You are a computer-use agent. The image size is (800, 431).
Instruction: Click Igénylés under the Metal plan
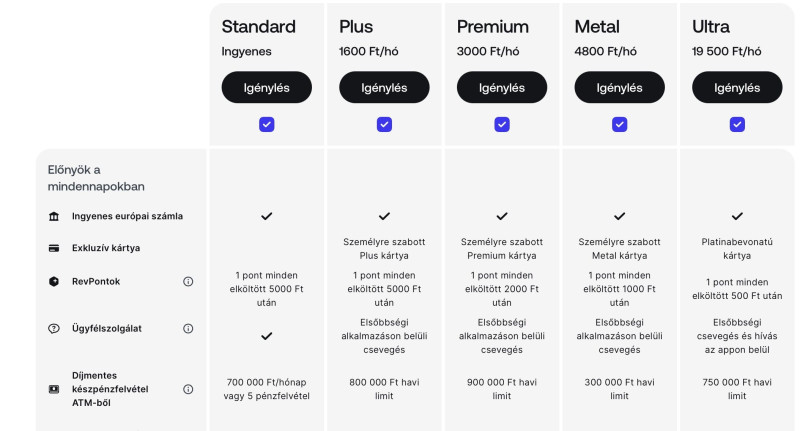(x=619, y=87)
